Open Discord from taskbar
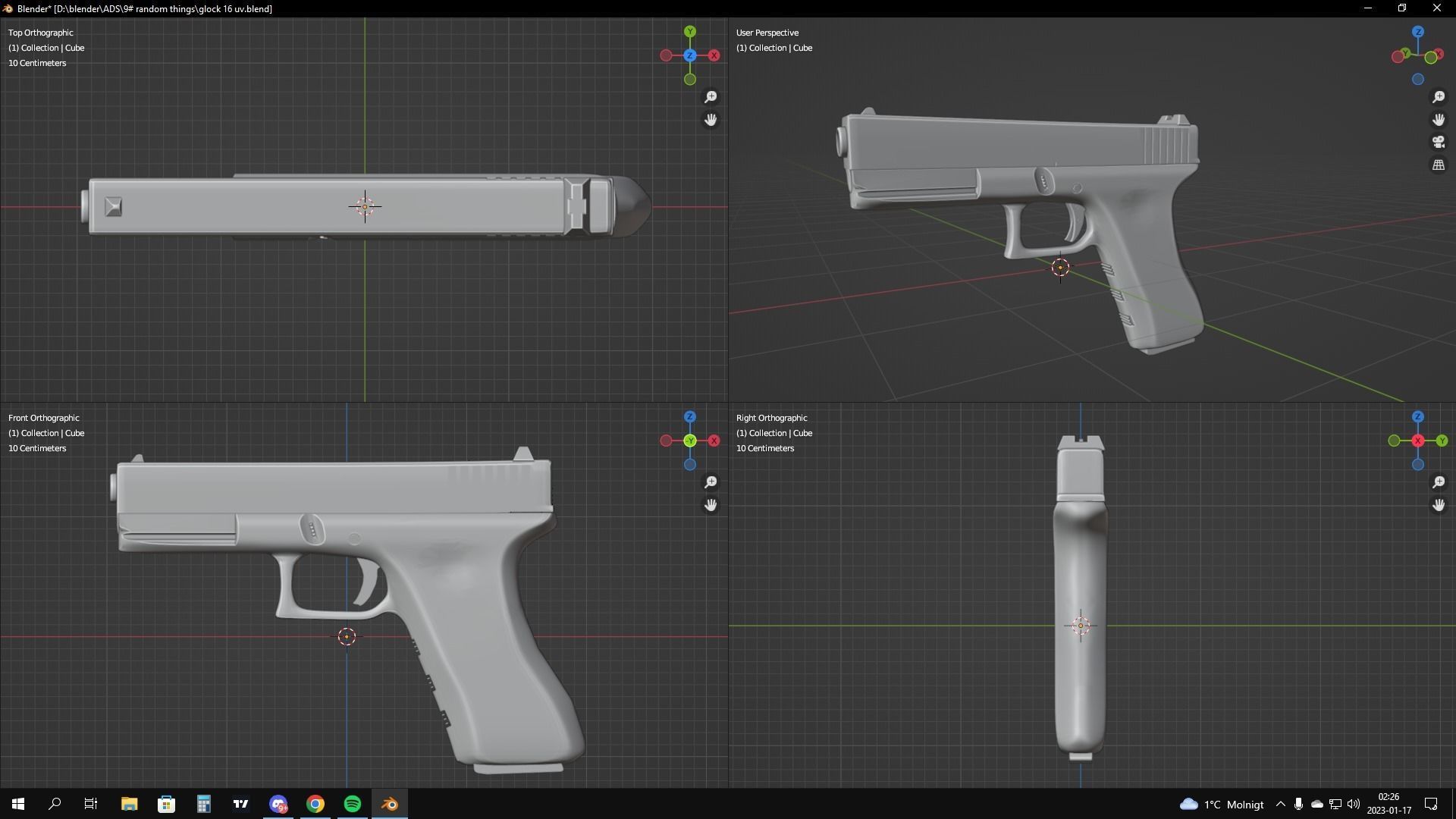This screenshot has width=1456, height=819. pos(278,804)
